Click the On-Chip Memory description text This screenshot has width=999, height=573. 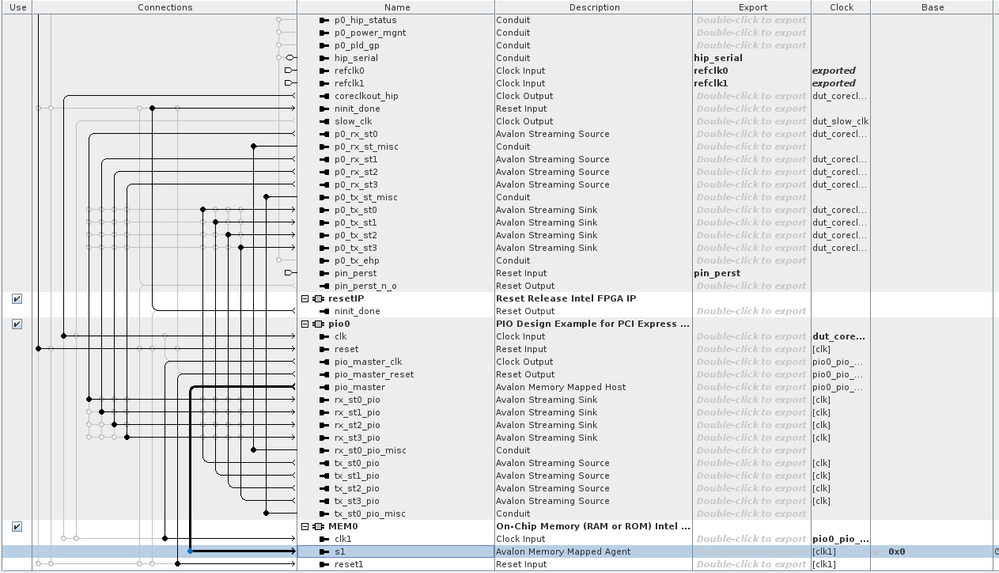[593, 526]
